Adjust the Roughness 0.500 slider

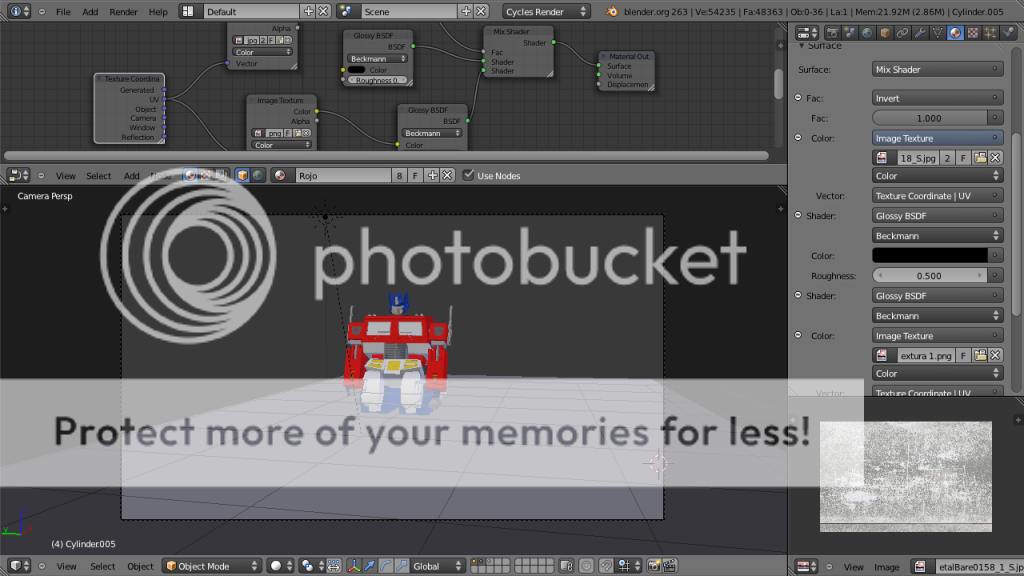pos(929,276)
